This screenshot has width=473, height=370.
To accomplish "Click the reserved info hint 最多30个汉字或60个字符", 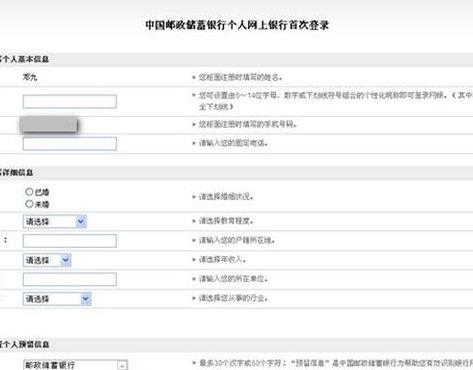I will tap(336, 363).
